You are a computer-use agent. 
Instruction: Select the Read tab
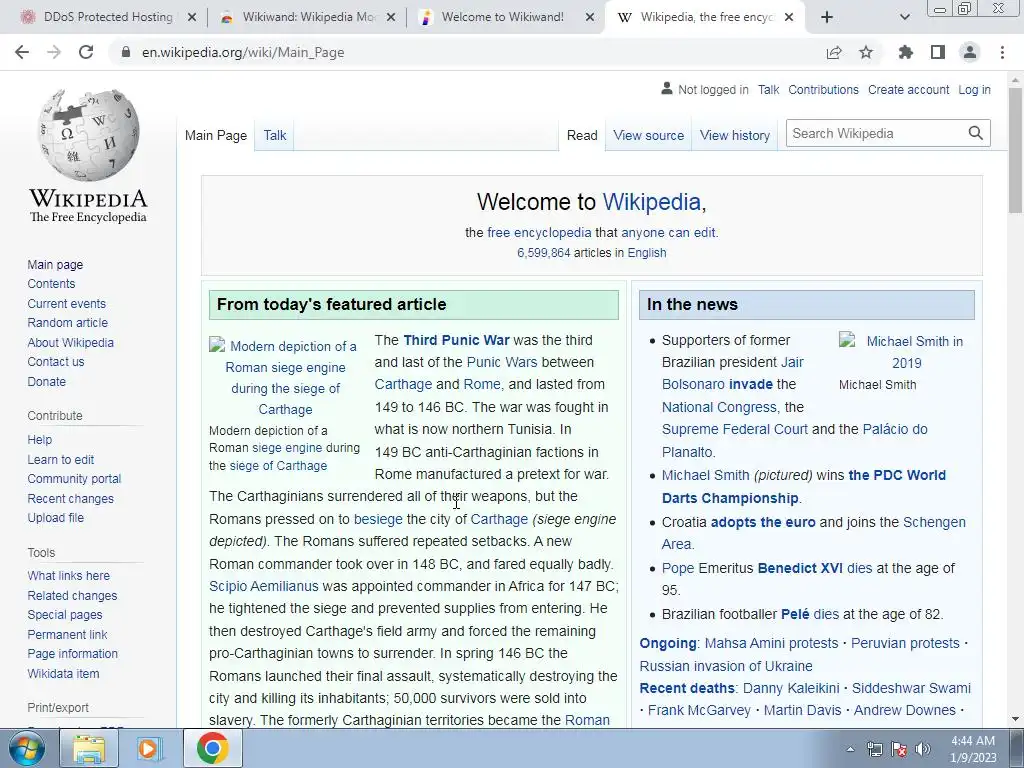pos(582,135)
